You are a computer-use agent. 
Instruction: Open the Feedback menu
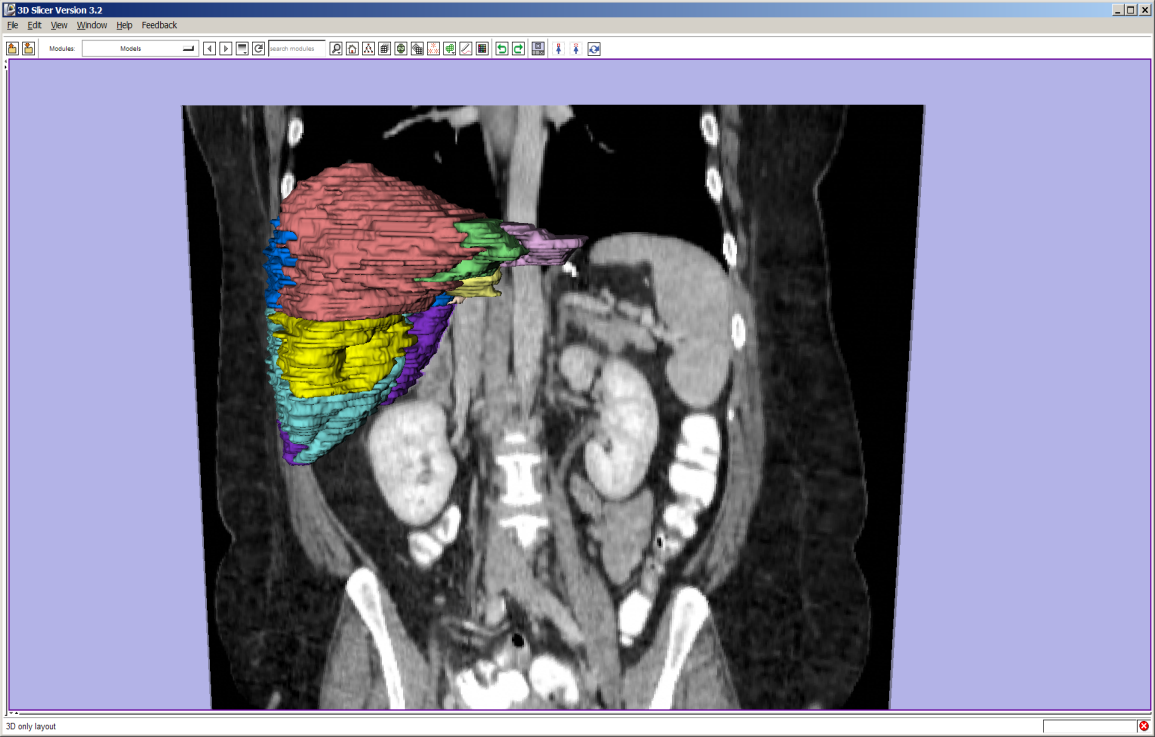(159, 25)
